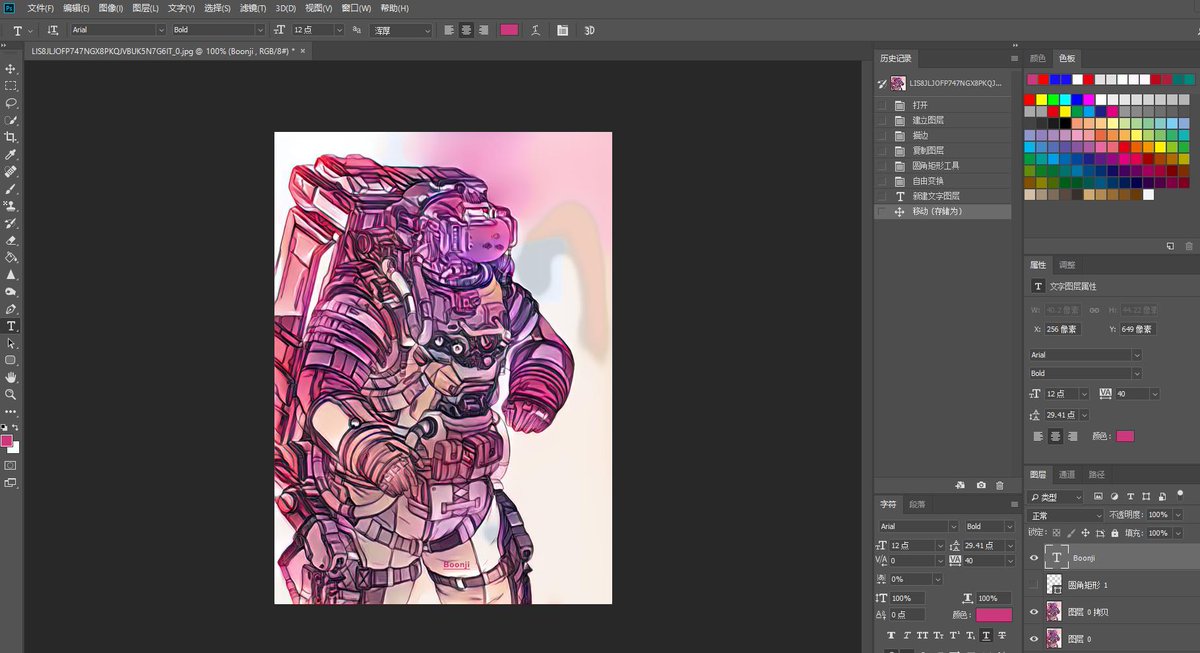Delete current state with the history trash icon

click(x=999, y=485)
